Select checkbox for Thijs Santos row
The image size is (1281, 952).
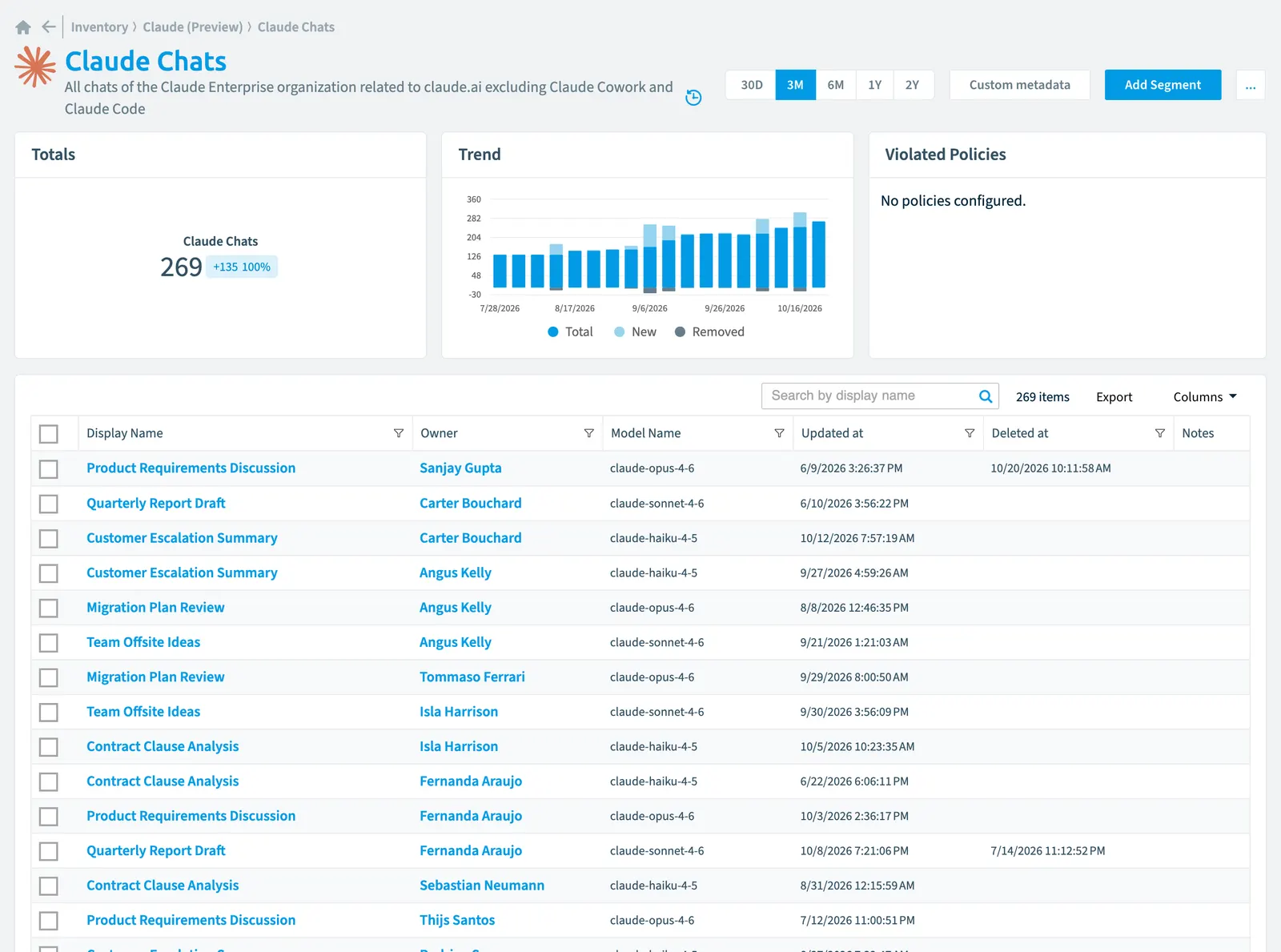tap(49, 921)
